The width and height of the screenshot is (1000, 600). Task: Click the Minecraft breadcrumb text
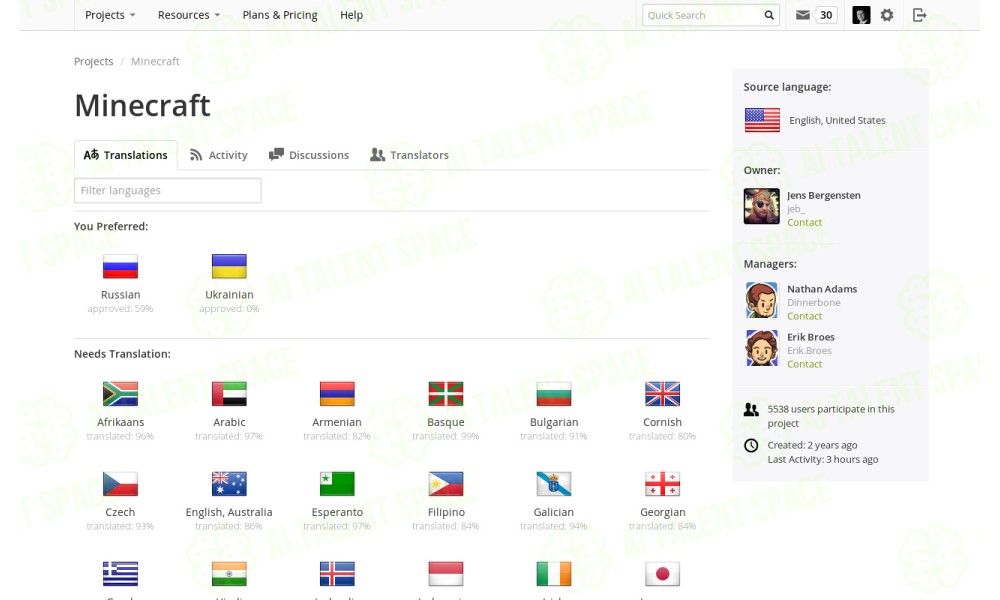tap(155, 61)
